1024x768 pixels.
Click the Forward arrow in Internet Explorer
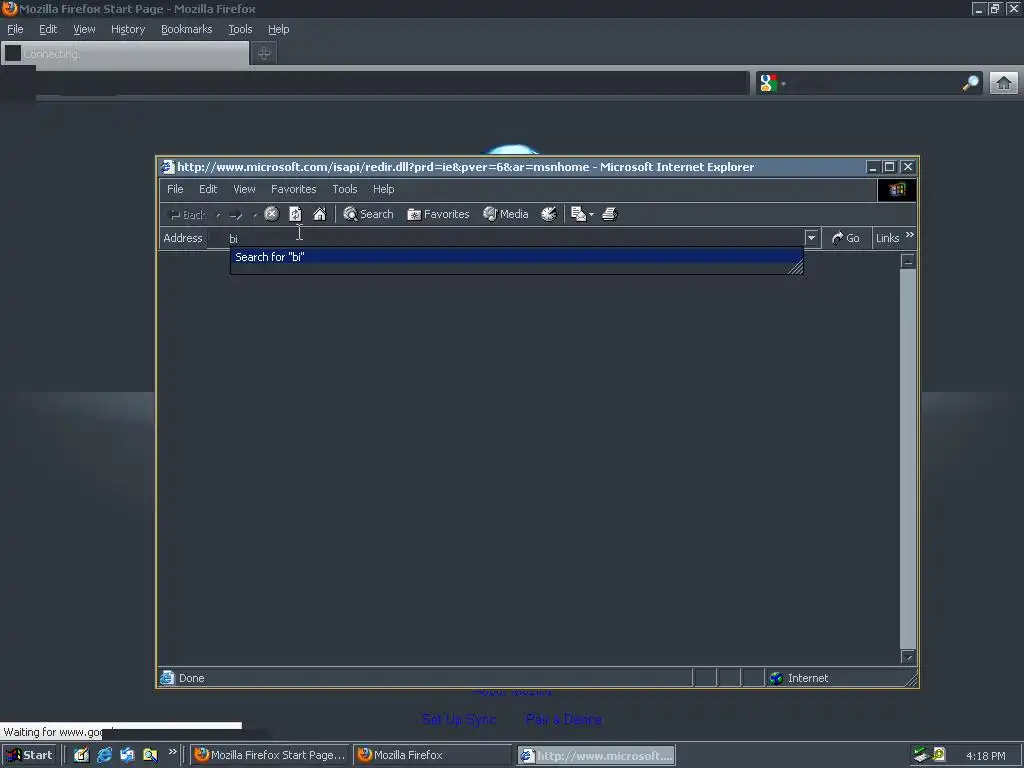[x=236, y=214]
